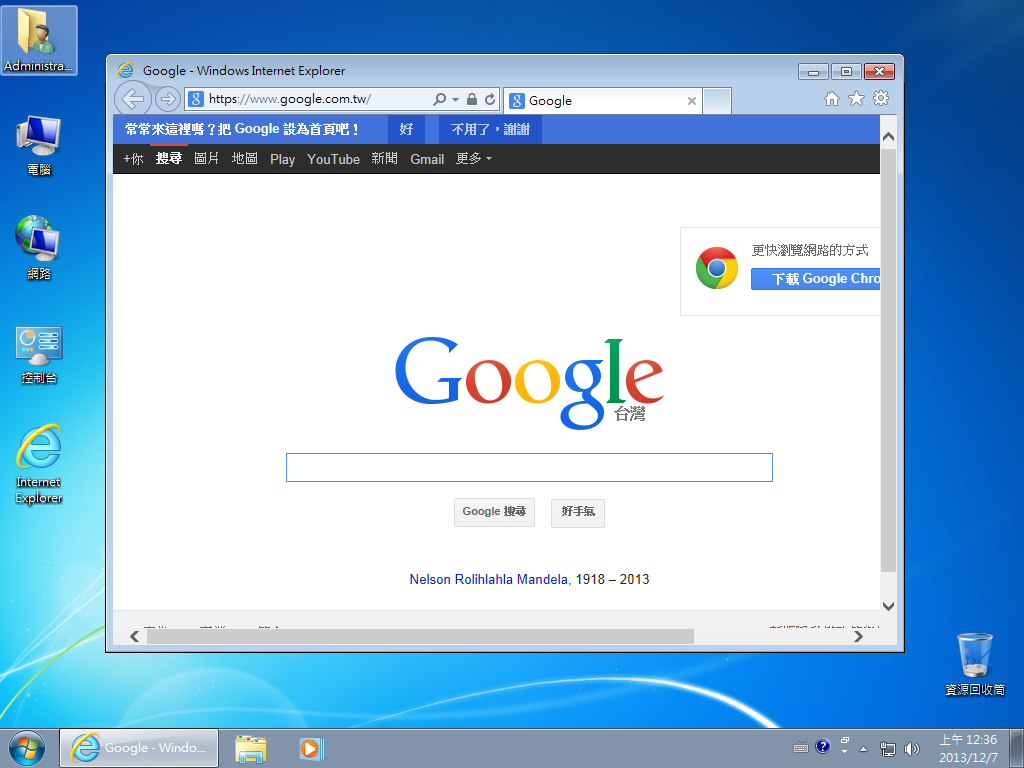Open 新聞 in the Google navigation bar

tap(384, 159)
